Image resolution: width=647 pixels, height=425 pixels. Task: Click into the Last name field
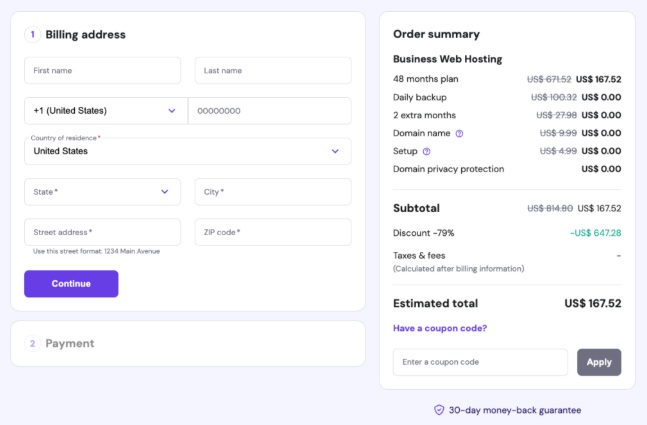(272, 71)
